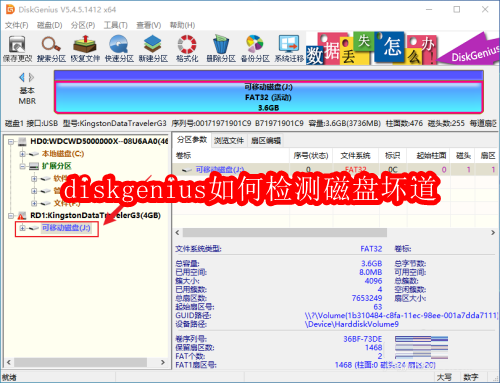The width and height of the screenshot is (500, 383).
Task: Click the volume serial number 36BF-73DE
Action: tap(363, 339)
